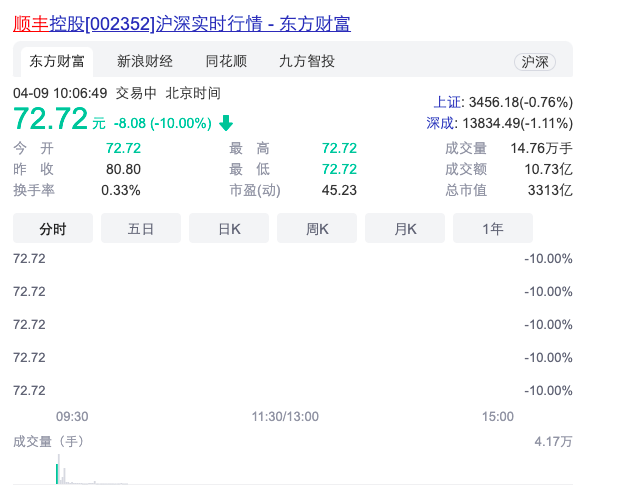Viewport: 624px width, 493px height.
Task: Open the 顺丰控股[002352] title link
Action: (x=182, y=24)
